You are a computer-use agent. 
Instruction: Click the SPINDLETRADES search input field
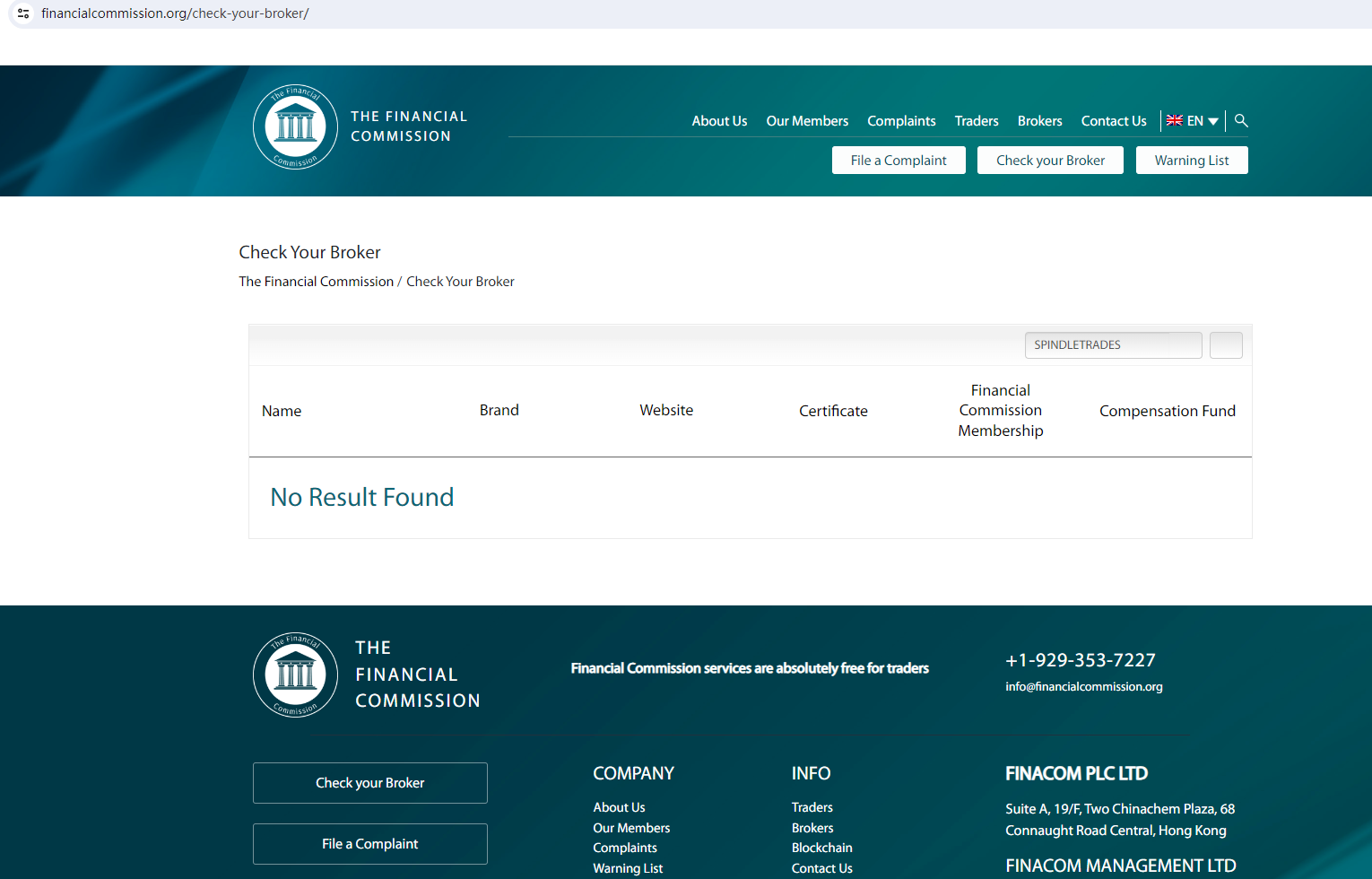(x=1112, y=345)
